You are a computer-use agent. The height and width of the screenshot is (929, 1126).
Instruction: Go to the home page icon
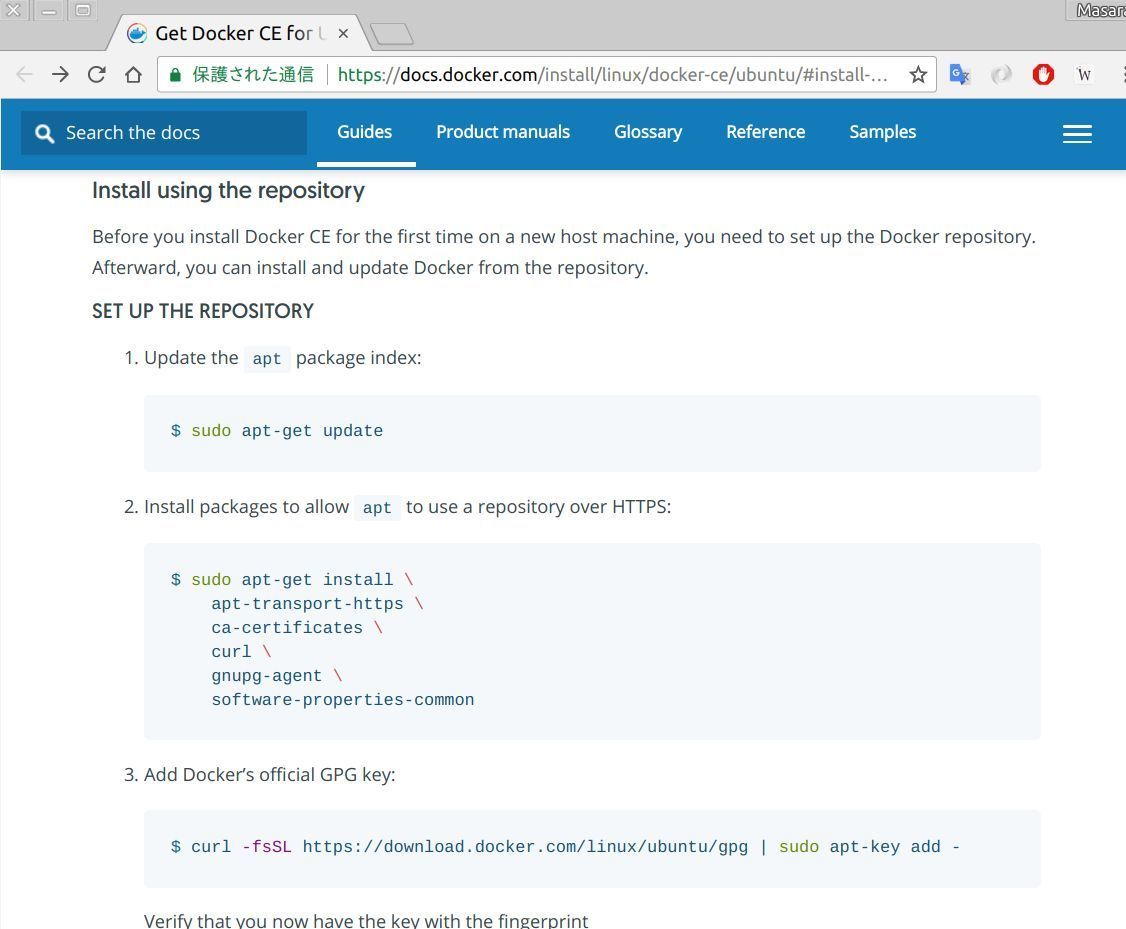(133, 74)
